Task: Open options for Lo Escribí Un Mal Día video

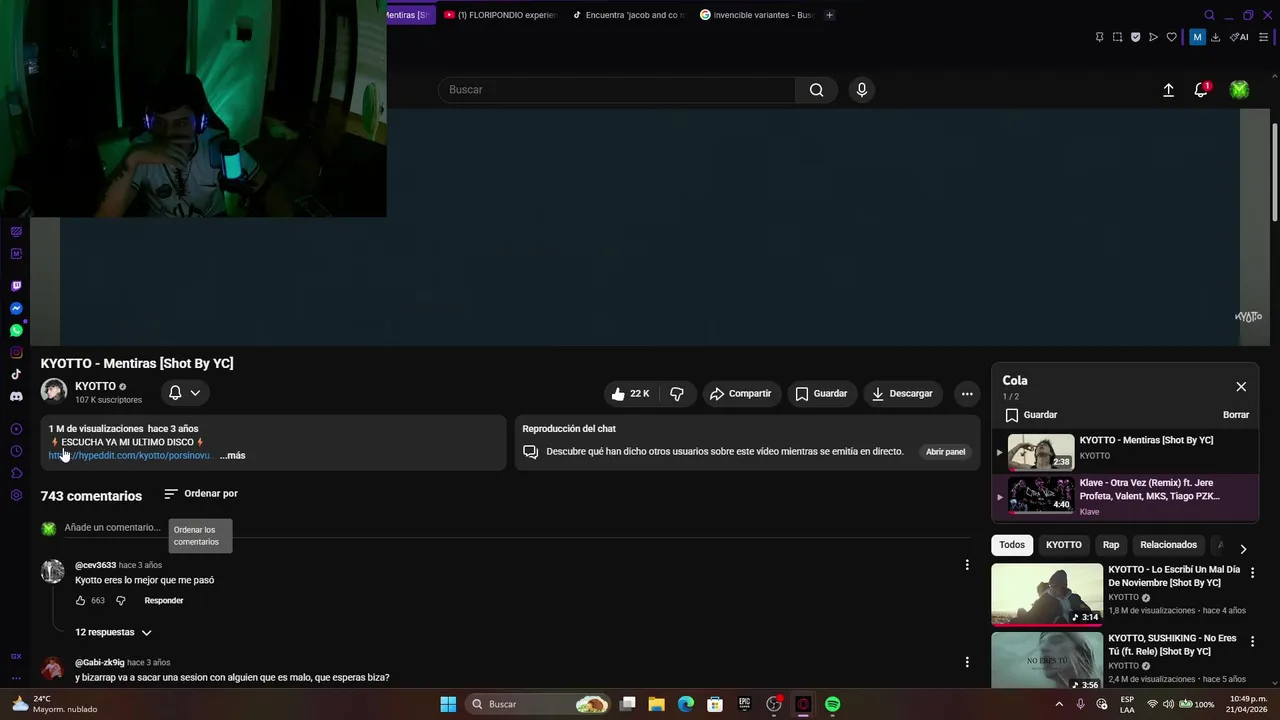Action: [x=1252, y=573]
